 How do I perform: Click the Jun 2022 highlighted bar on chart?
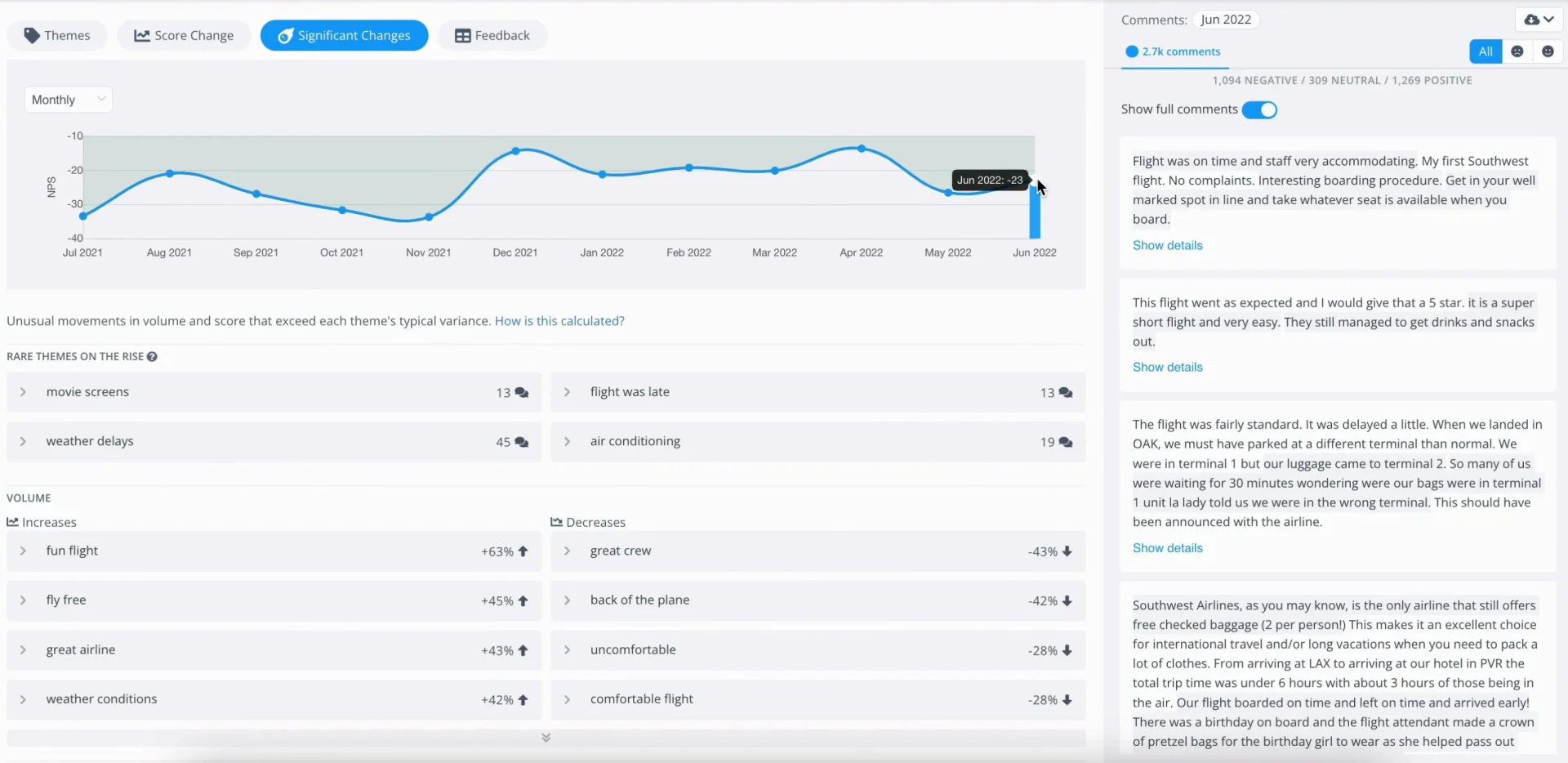click(1035, 211)
